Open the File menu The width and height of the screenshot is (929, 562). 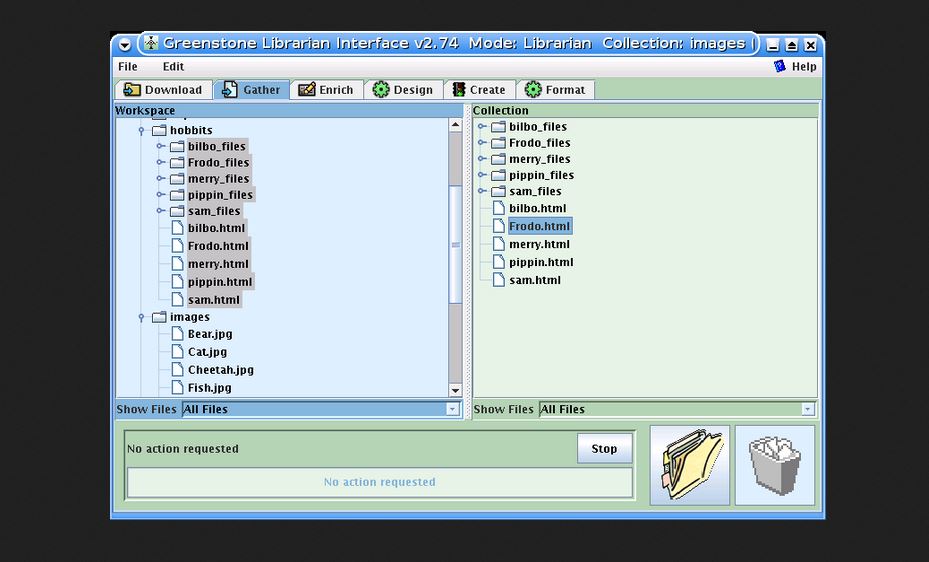coord(128,66)
